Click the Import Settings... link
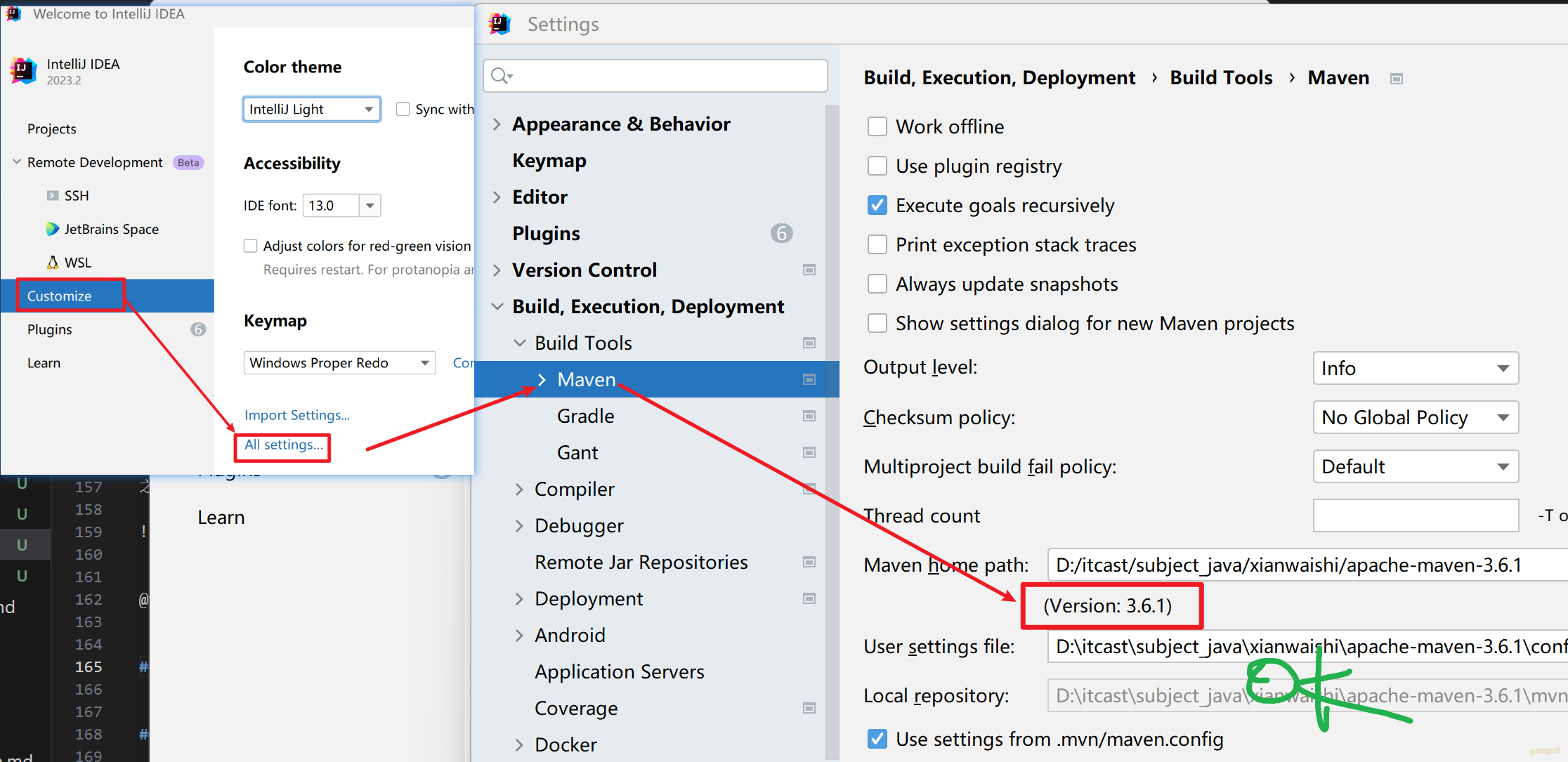The height and width of the screenshot is (762, 1568). pyautogui.click(x=297, y=415)
